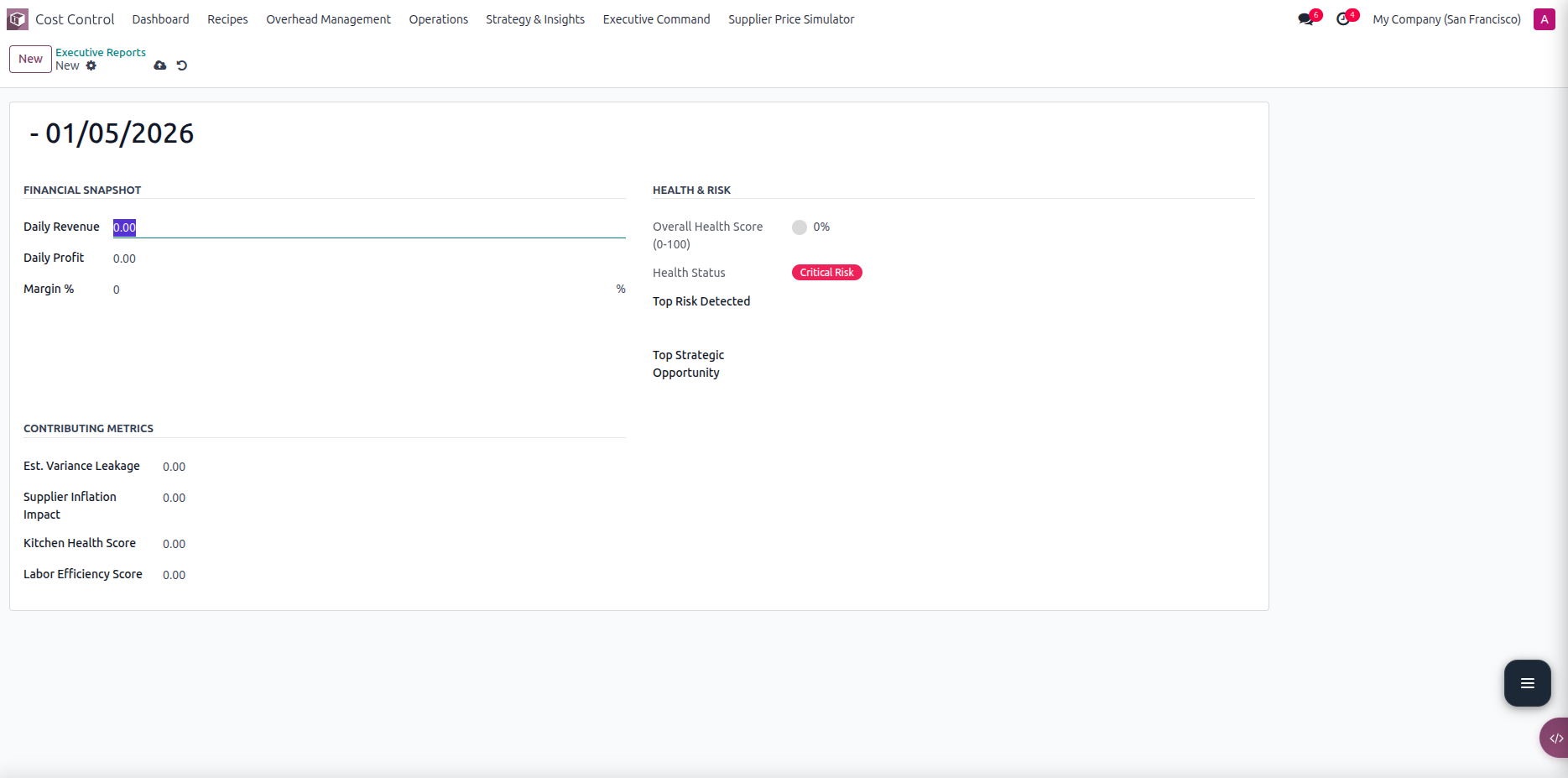Go back to Executive Reports breadcrumb
Viewport: 1568px width, 778px height.
pyautogui.click(x=101, y=52)
